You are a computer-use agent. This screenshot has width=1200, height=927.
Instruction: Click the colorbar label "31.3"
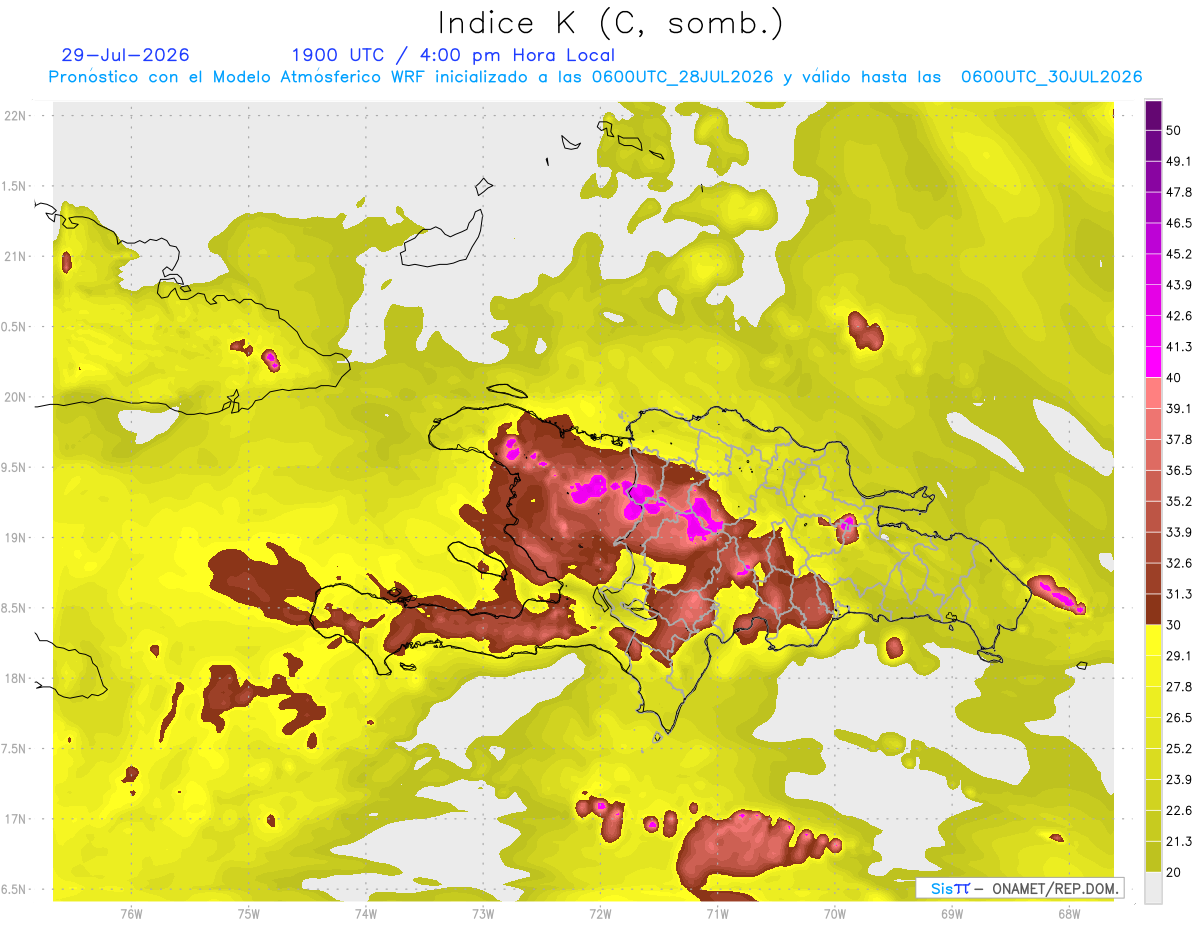[x=1179, y=594]
